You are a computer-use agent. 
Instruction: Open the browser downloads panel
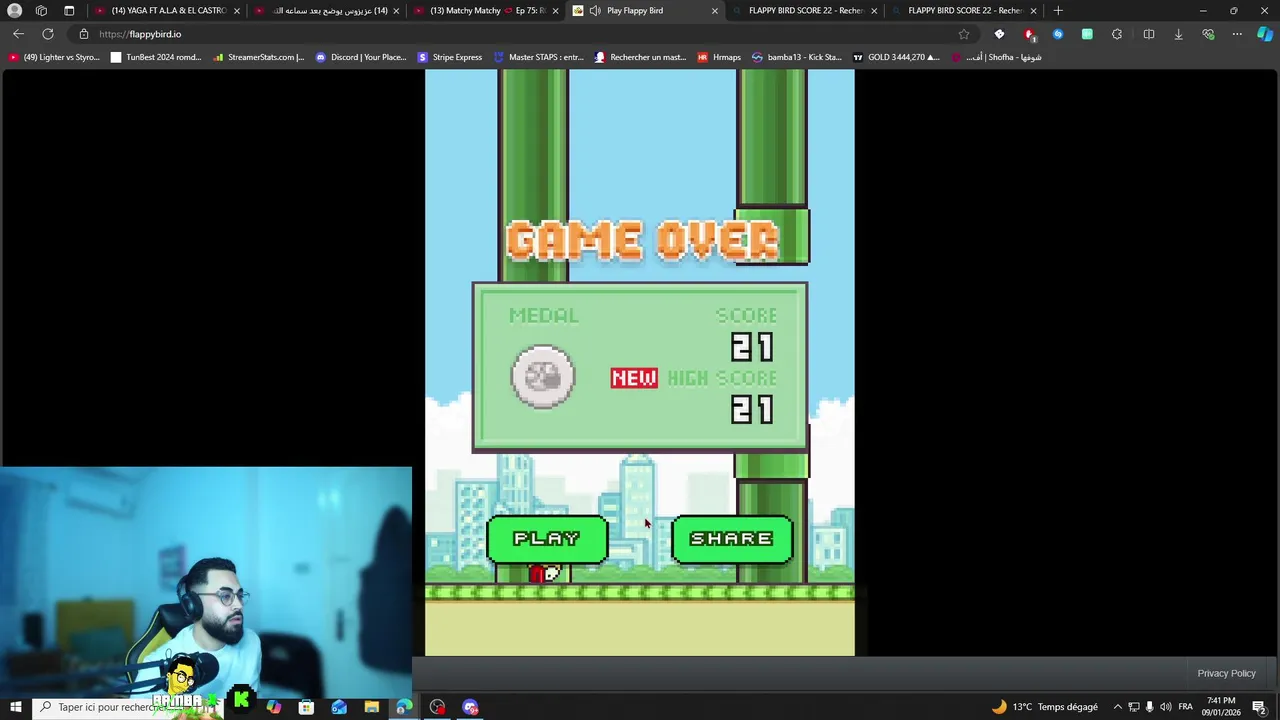coord(1178,34)
